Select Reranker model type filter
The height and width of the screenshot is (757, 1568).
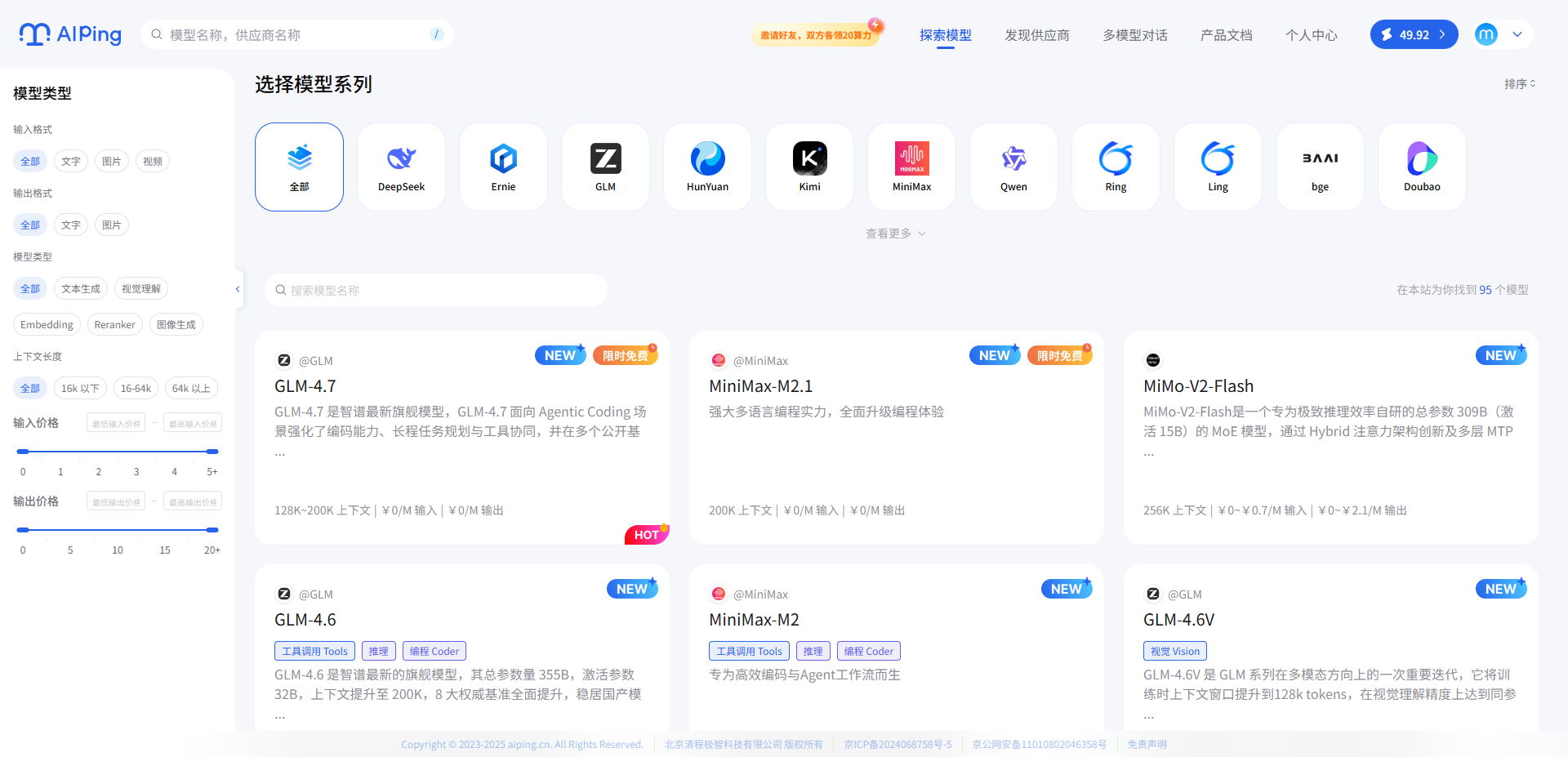pyautogui.click(x=115, y=324)
